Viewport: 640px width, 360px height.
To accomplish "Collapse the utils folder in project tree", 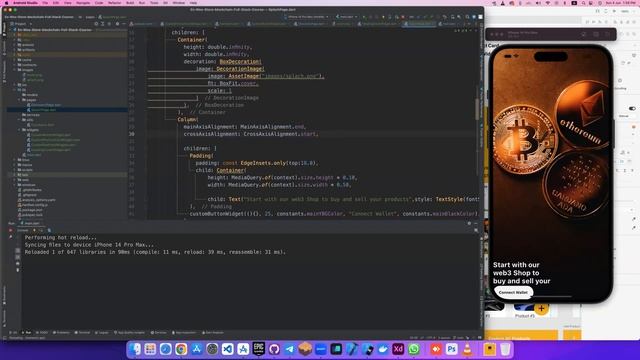I will point(19,120).
